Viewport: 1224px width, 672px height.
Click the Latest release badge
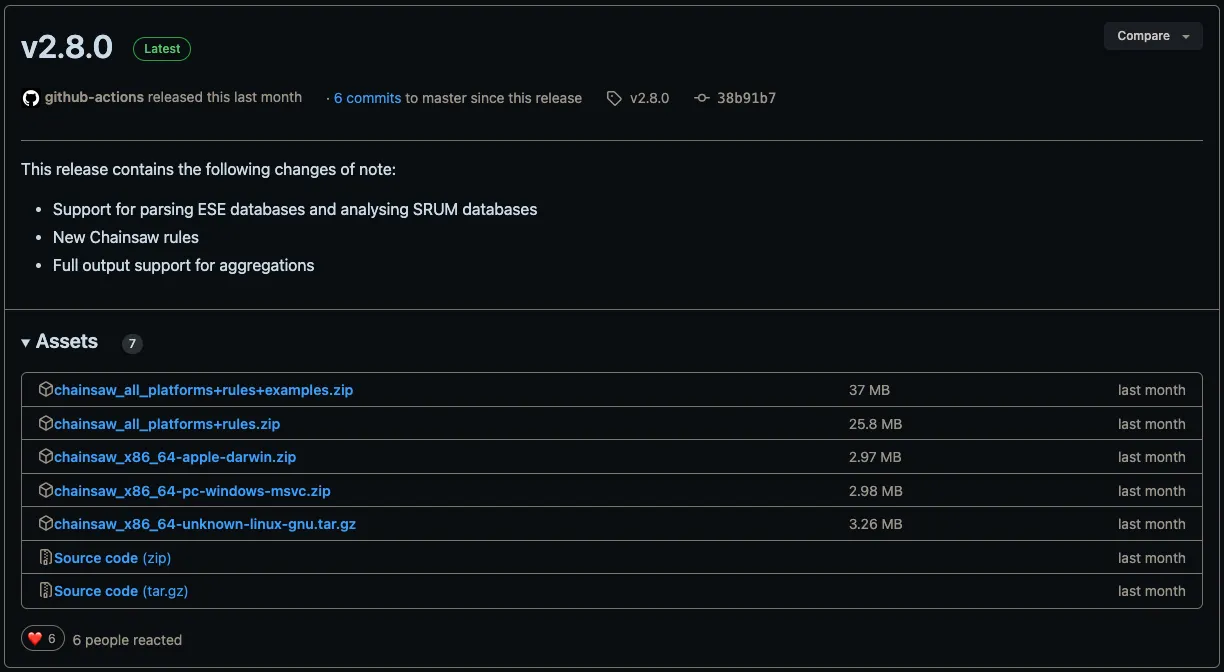click(162, 48)
